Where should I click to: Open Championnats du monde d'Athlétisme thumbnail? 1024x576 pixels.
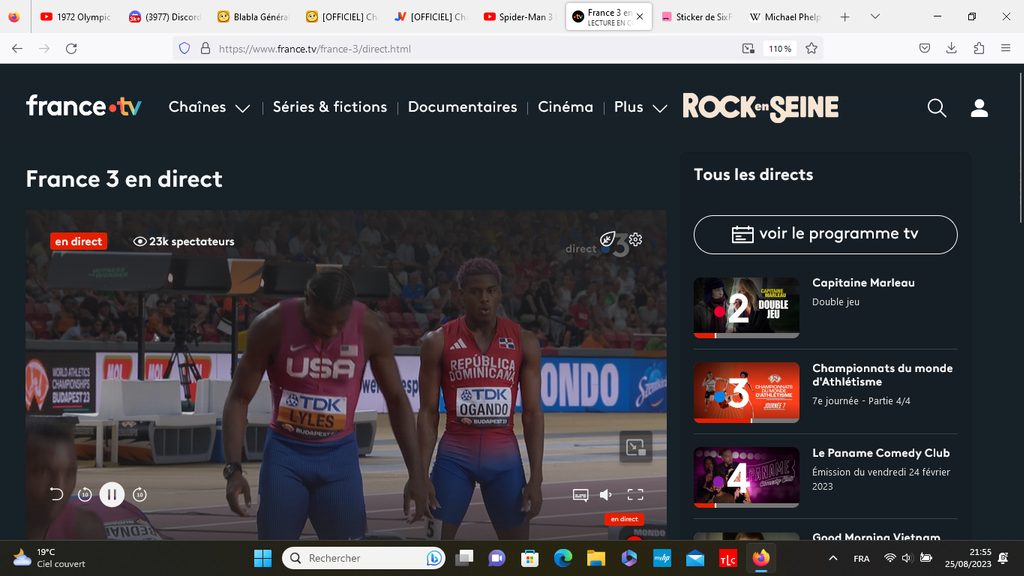[x=746, y=392]
